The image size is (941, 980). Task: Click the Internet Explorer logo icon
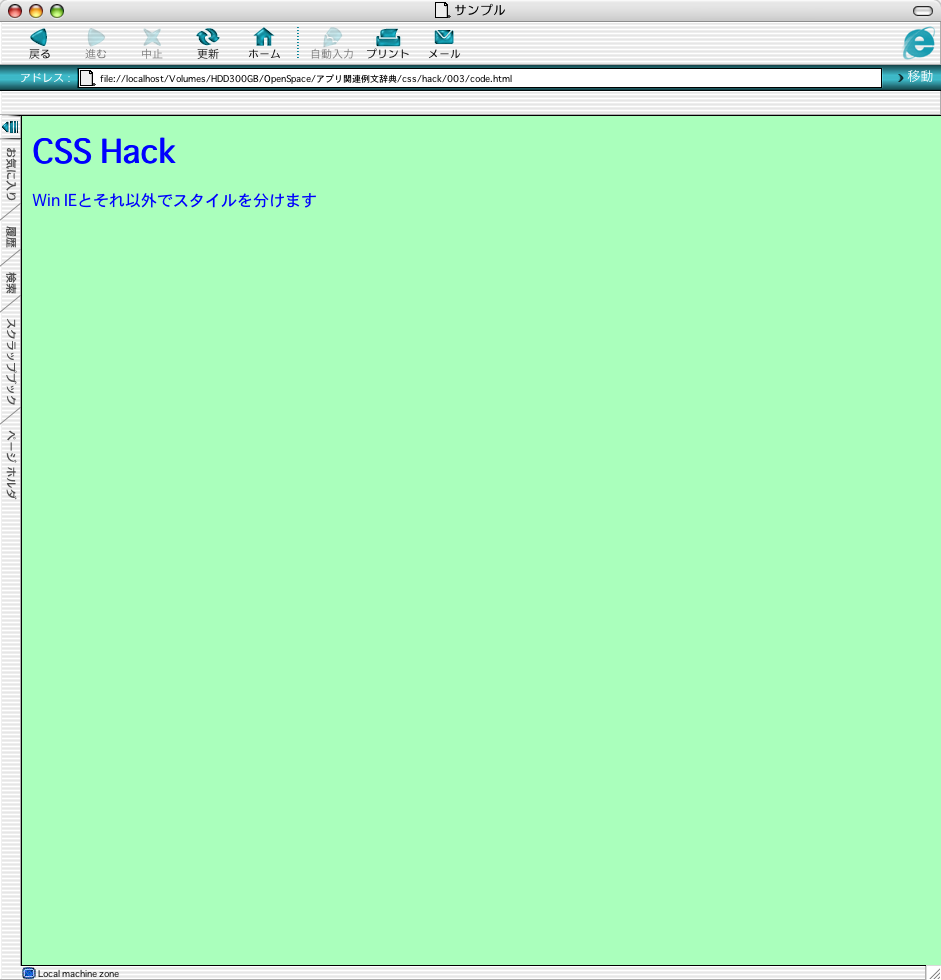[919, 43]
